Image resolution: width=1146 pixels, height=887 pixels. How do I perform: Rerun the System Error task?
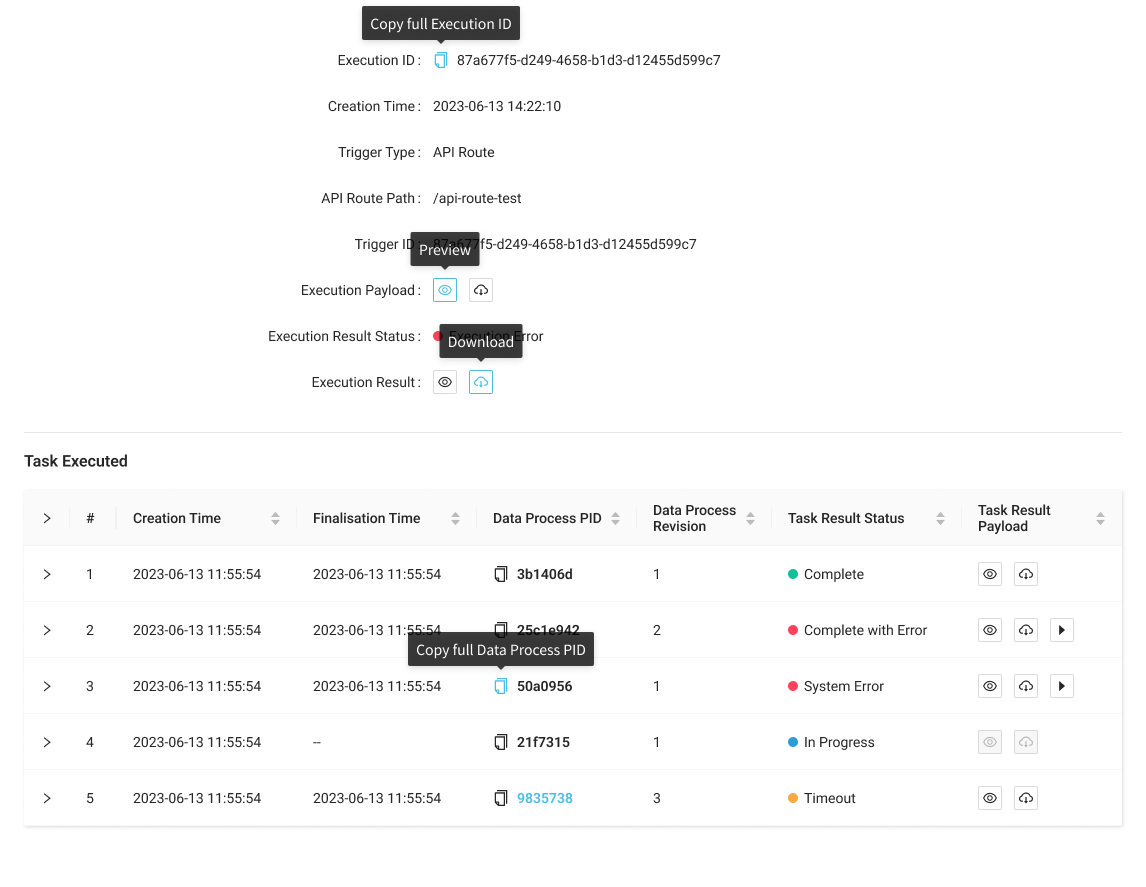1062,686
